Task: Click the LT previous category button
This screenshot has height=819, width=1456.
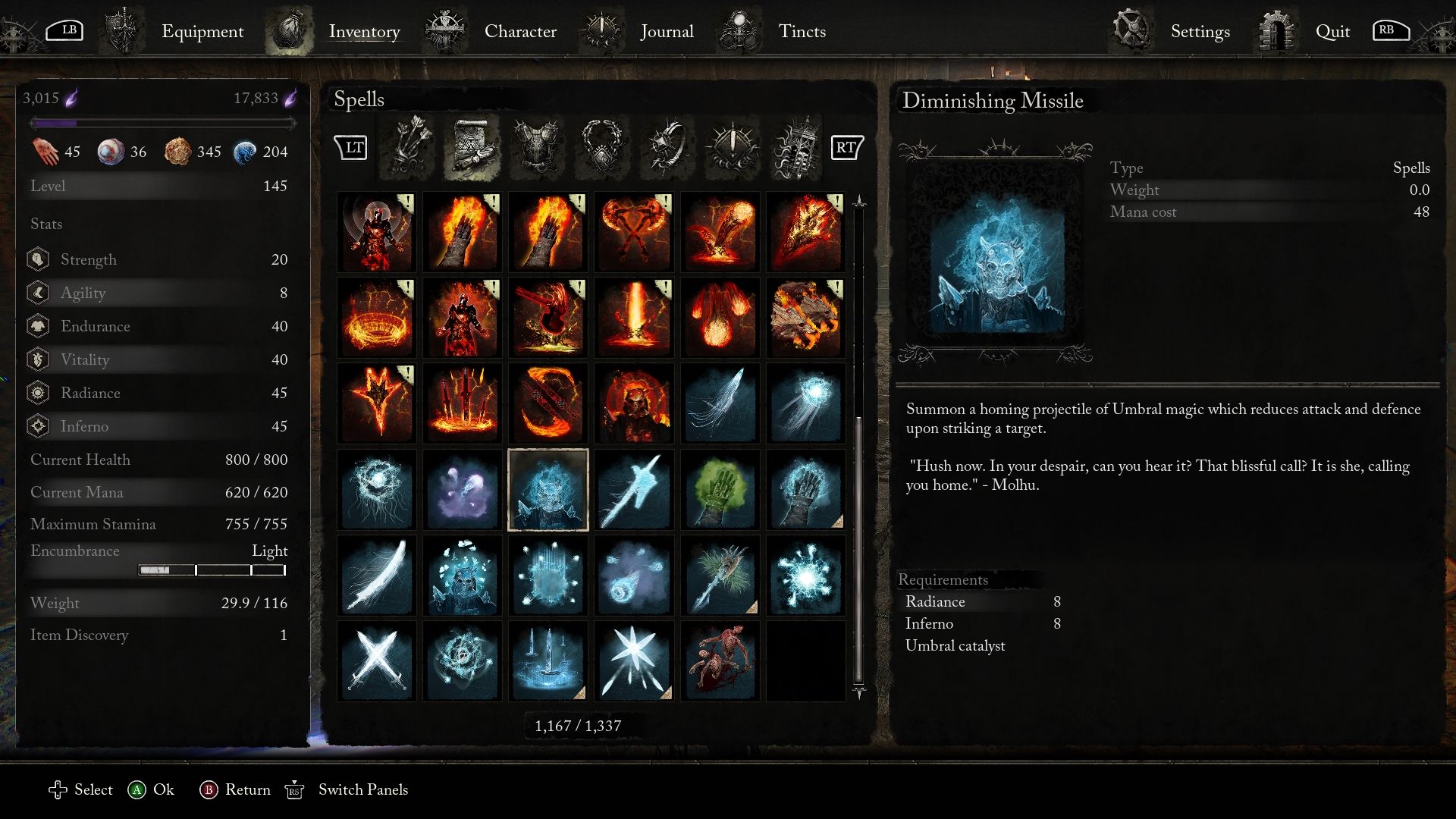Action: point(351,147)
